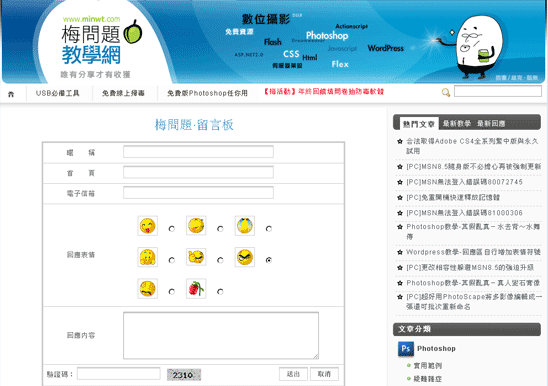Select radio button beside tongue-out emoticon
Image resolution: width=548 pixels, height=386 pixels.
171,229
